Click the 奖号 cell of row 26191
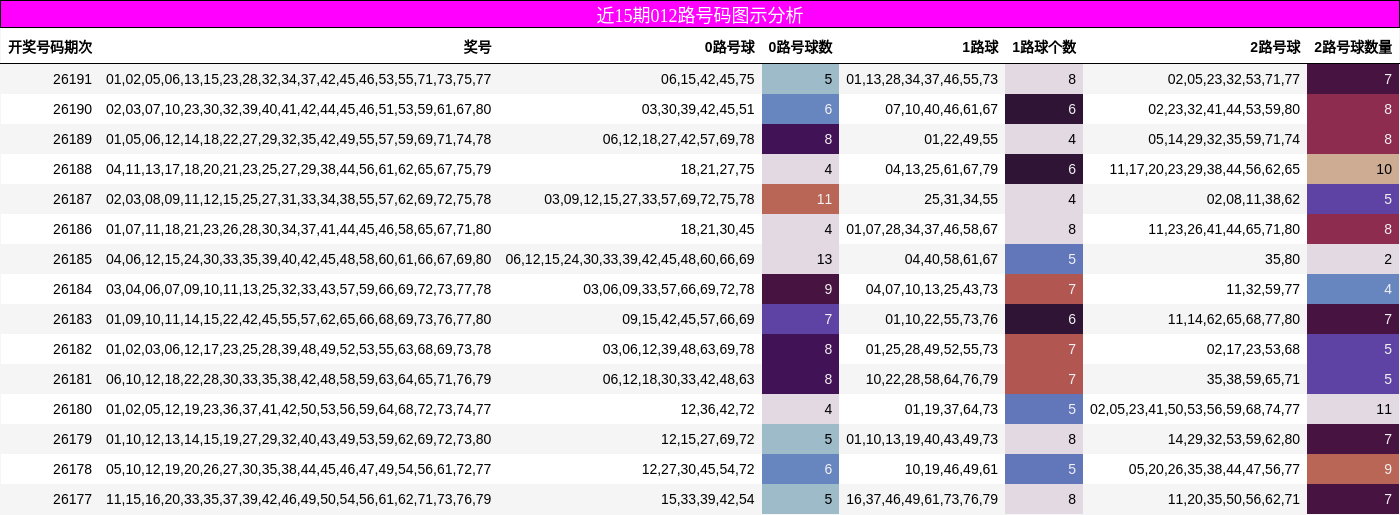 click(299, 79)
